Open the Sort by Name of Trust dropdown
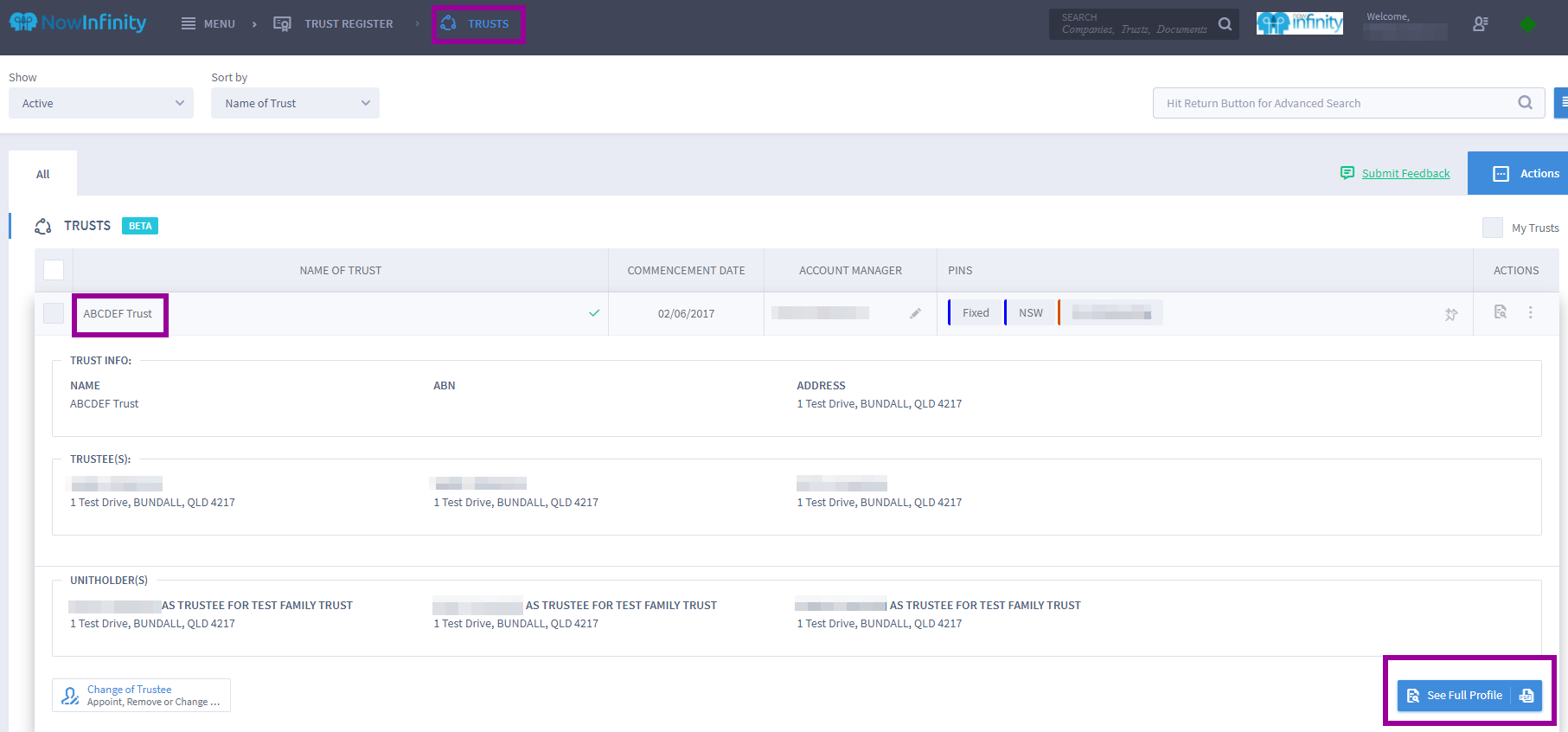 click(295, 103)
